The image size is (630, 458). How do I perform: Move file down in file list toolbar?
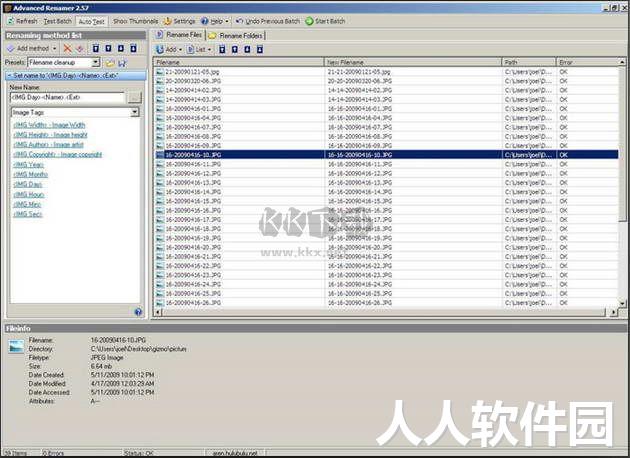click(247, 49)
